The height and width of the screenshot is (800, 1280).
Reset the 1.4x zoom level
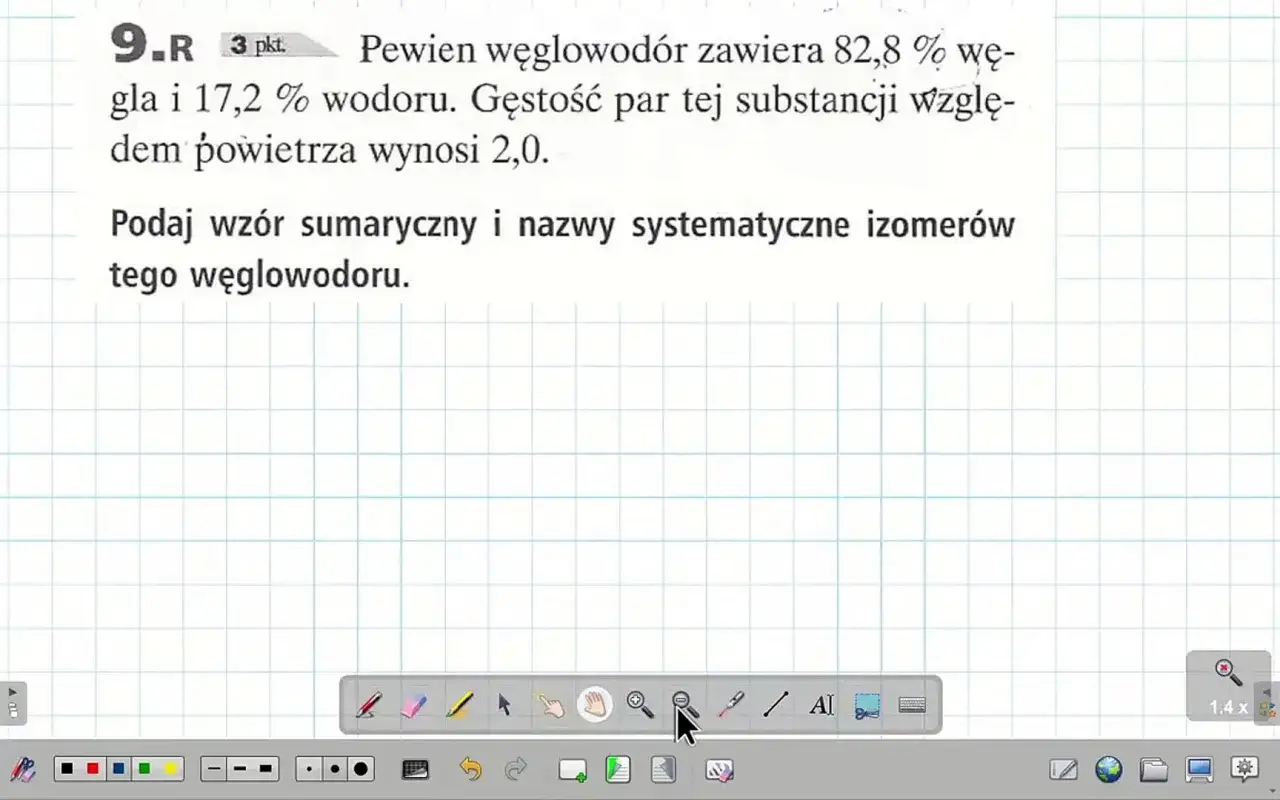click(1226, 670)
